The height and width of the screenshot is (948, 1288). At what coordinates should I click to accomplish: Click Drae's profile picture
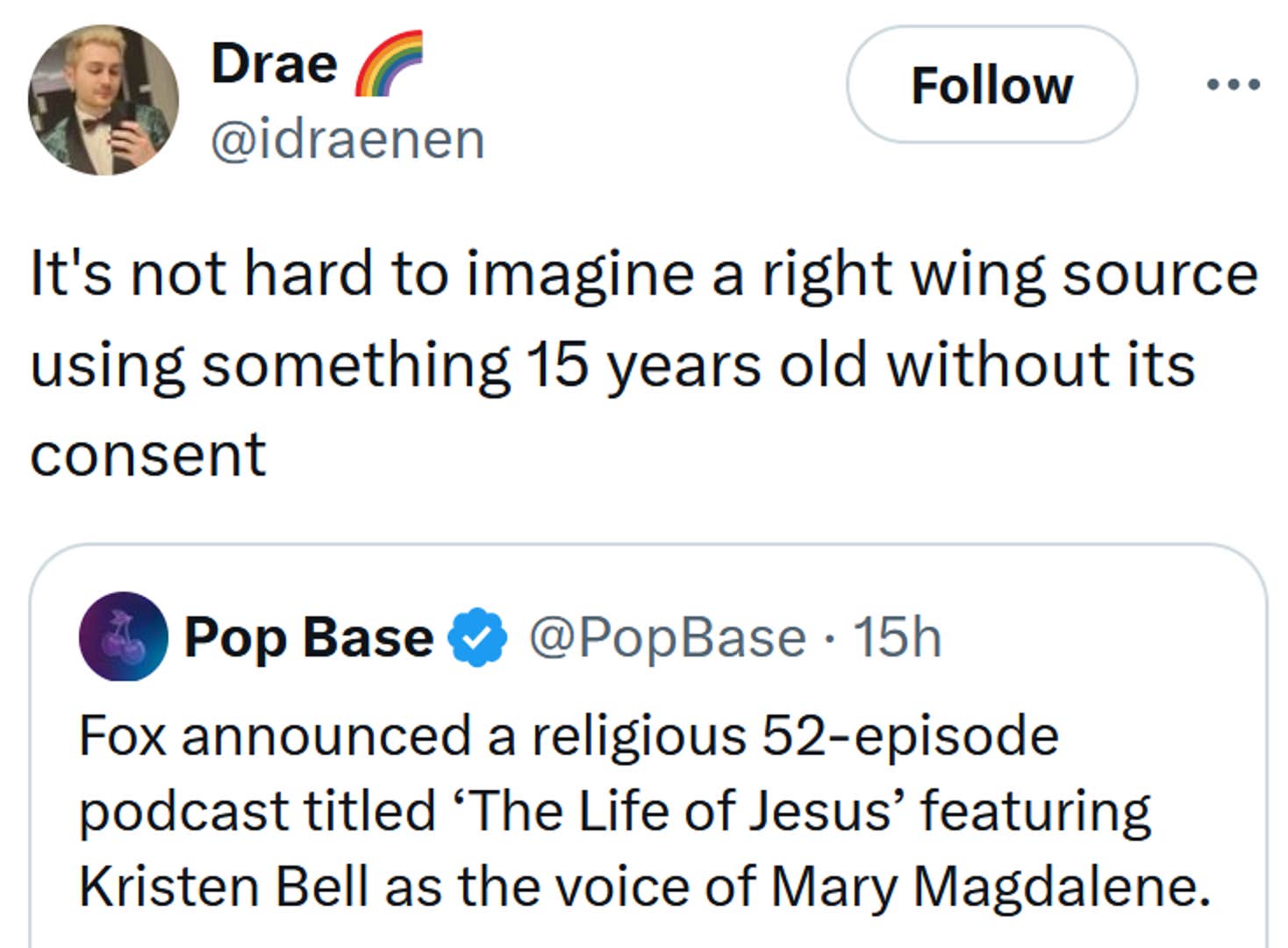coord(104,100)
